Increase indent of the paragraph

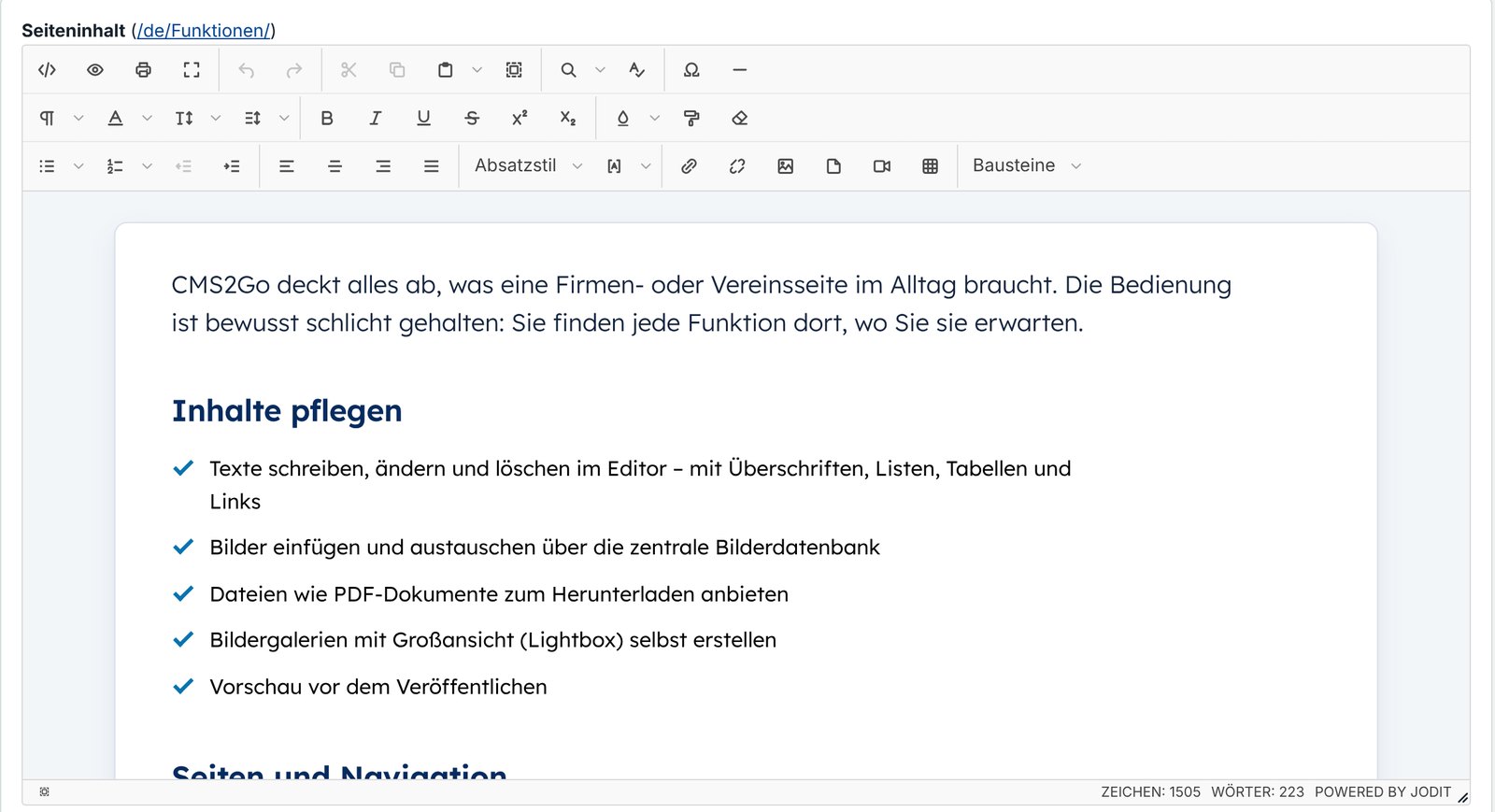[232, 166]
